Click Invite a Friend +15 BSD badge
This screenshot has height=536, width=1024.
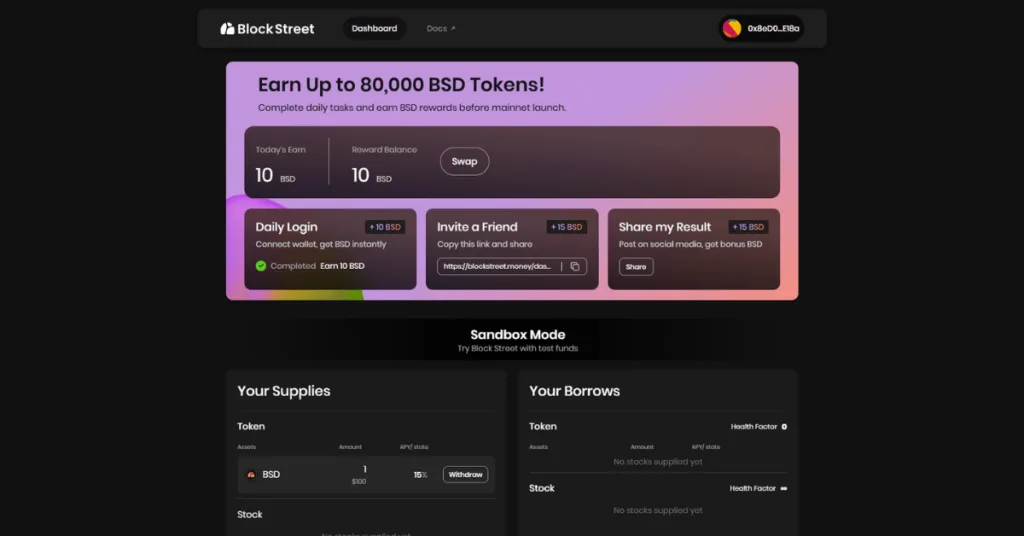tap(566, 227)
